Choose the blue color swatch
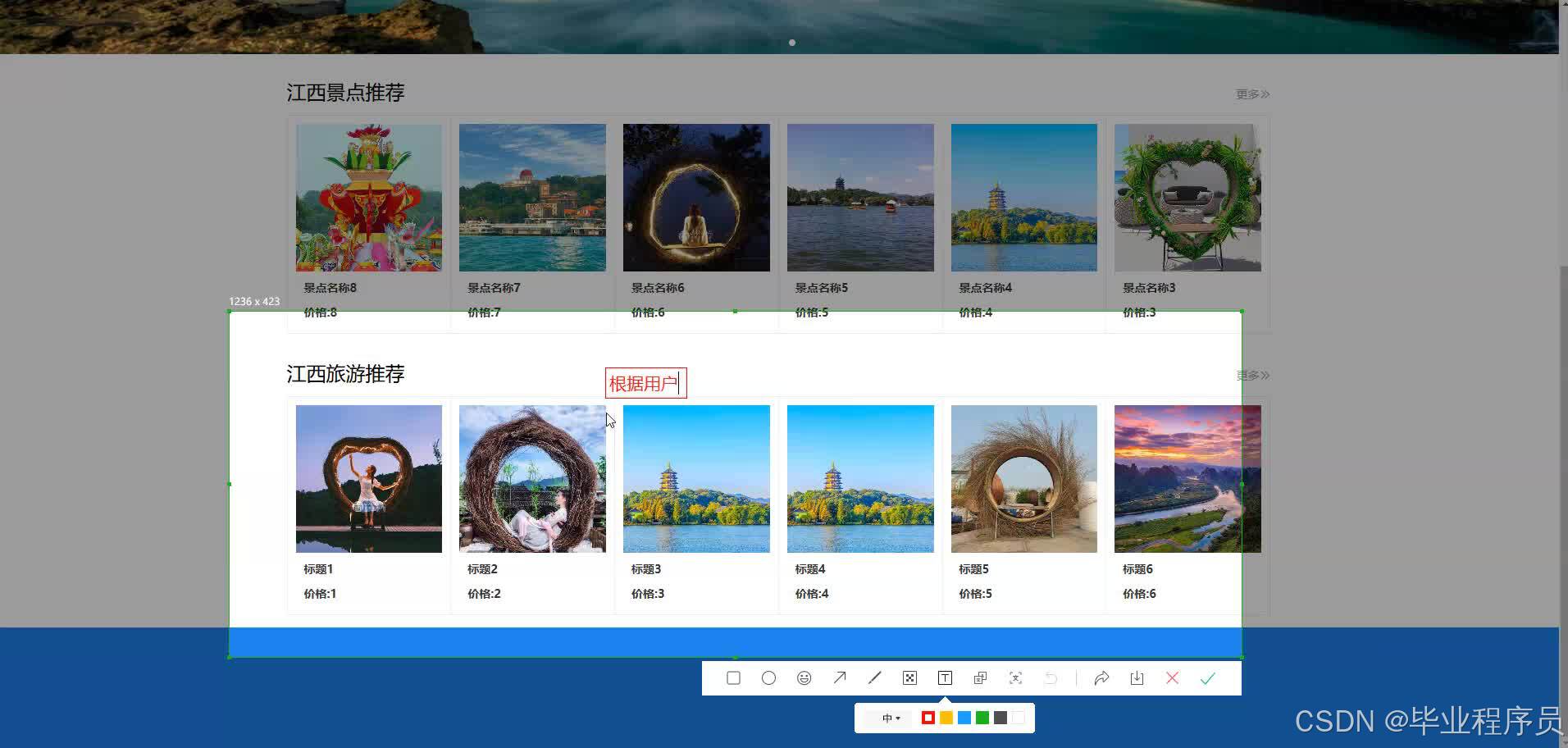The image size is (1568, 748). point(964,718)
